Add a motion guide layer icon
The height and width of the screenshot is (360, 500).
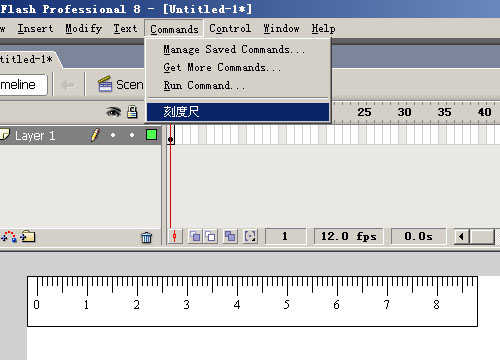point(9,236)
